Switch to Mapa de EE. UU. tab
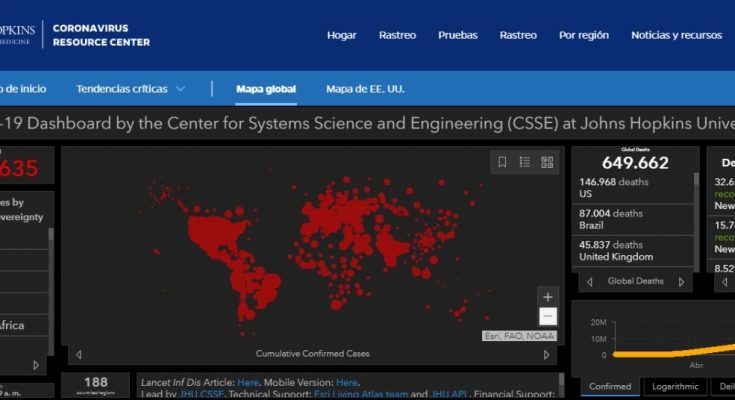Image resolution: width=735 pixels, height=400 pixels. coord(365,89)
